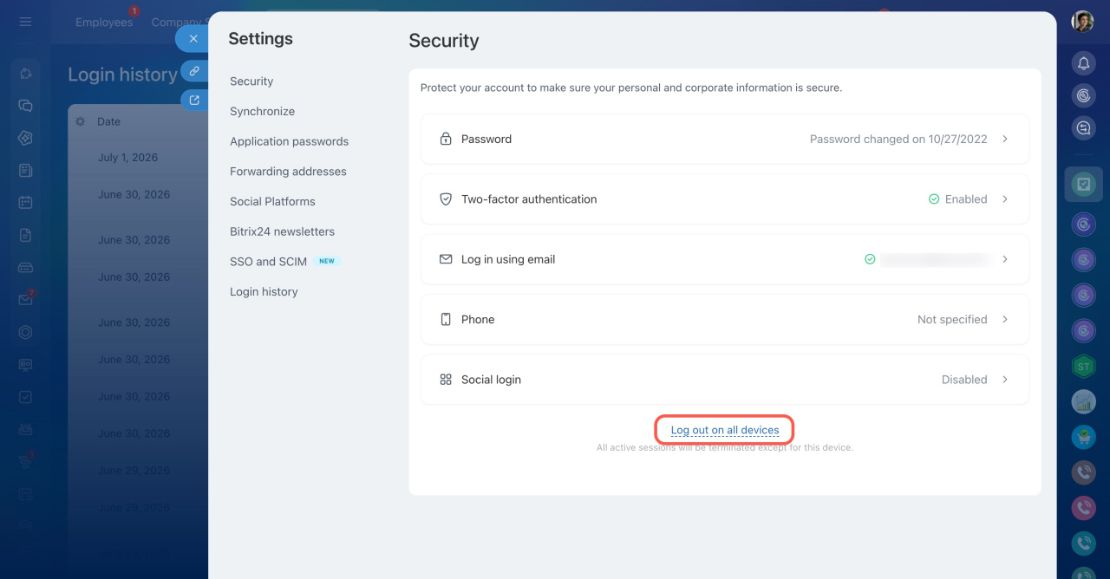Open the user profile avatar

(1082, 22)
